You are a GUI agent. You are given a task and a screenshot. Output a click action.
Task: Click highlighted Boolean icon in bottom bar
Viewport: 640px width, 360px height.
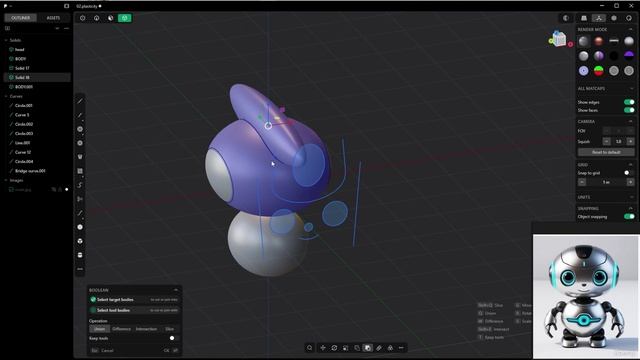[x=368, y=348]
